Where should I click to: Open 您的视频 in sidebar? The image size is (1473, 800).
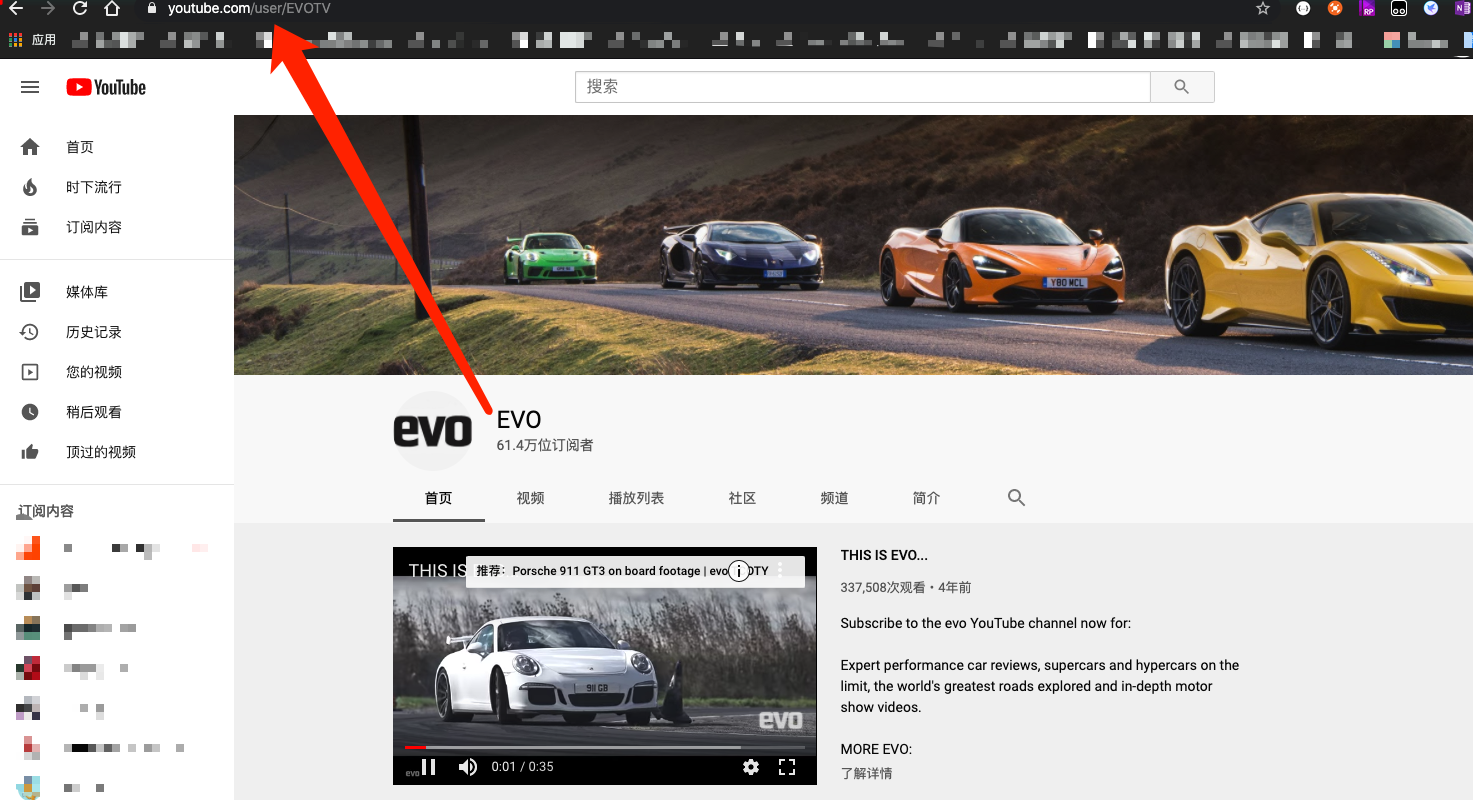[x=117, y=372]
